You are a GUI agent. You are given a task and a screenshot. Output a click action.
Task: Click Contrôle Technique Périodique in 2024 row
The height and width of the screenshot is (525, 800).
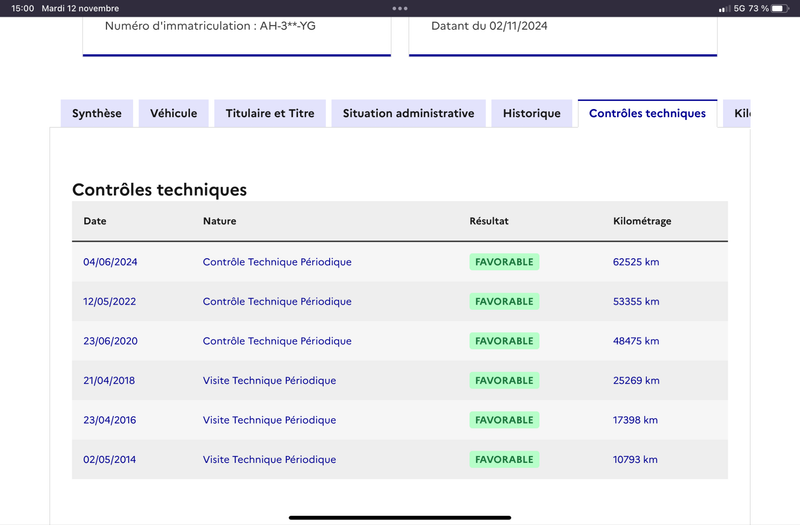pos(277,262)
